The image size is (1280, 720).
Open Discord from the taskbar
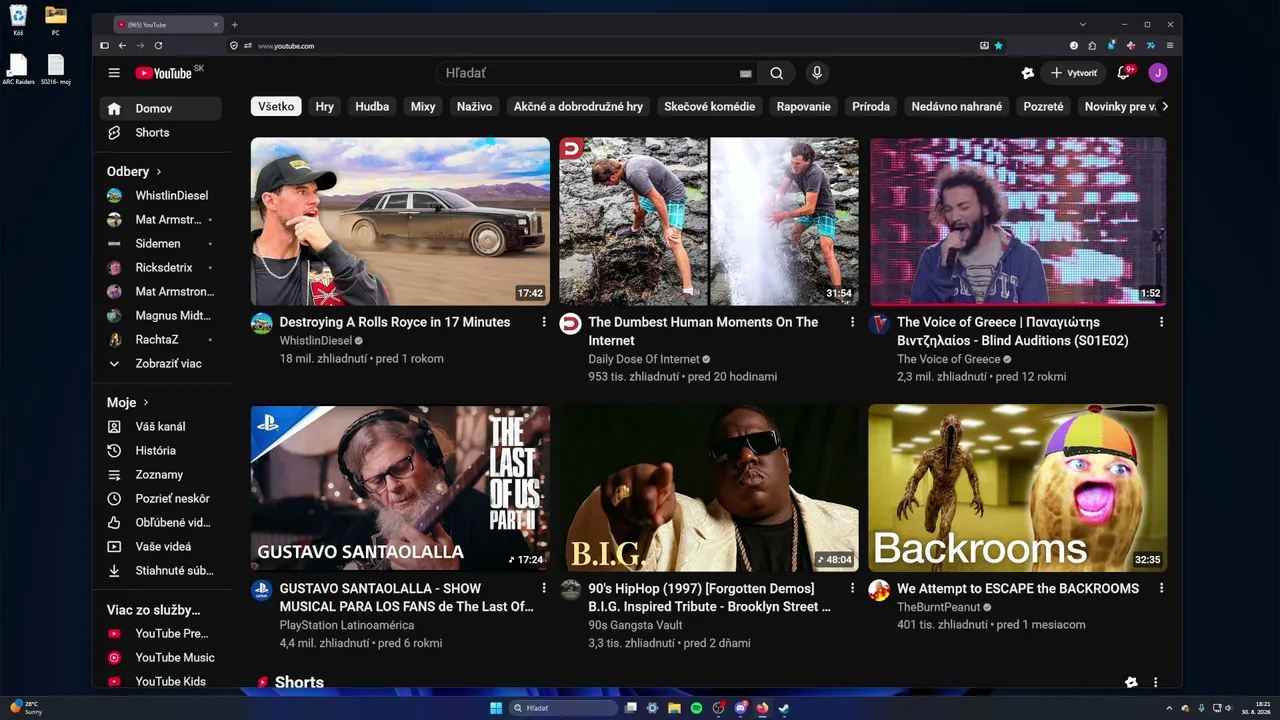click(740, 708)
